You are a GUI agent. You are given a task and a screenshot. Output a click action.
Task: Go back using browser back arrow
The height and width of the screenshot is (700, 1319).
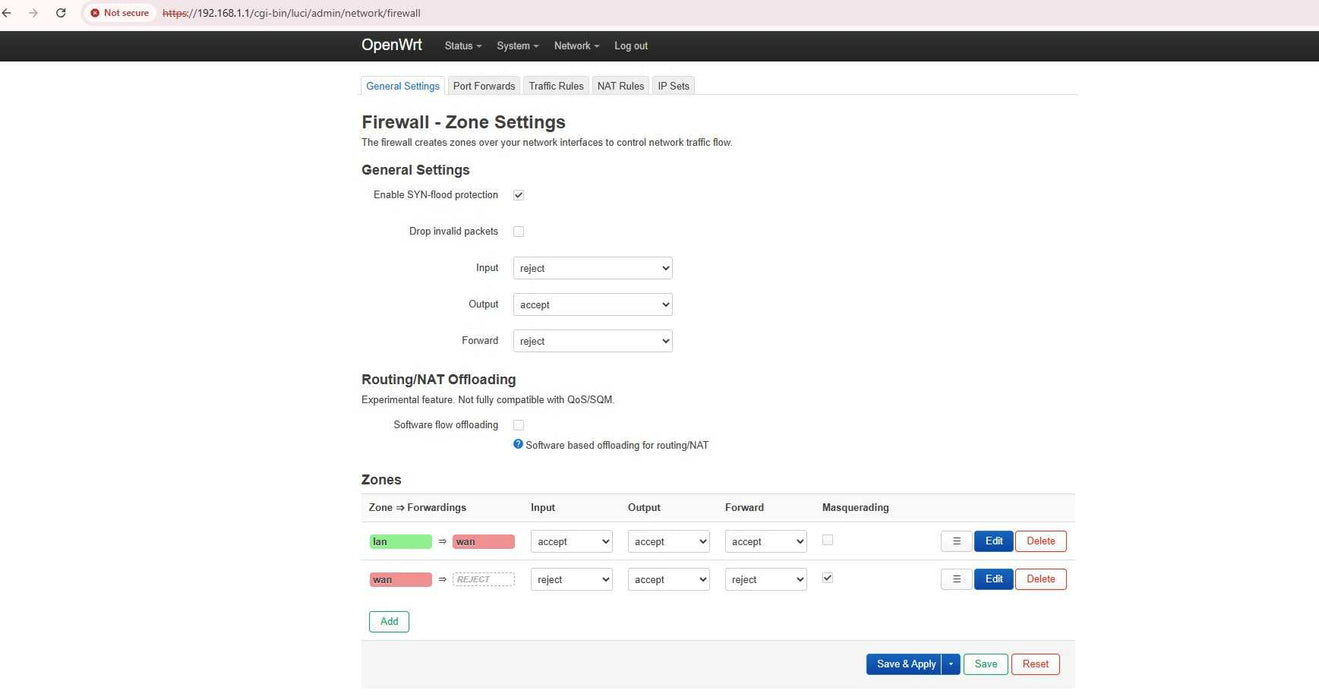(x=8, y=13)
